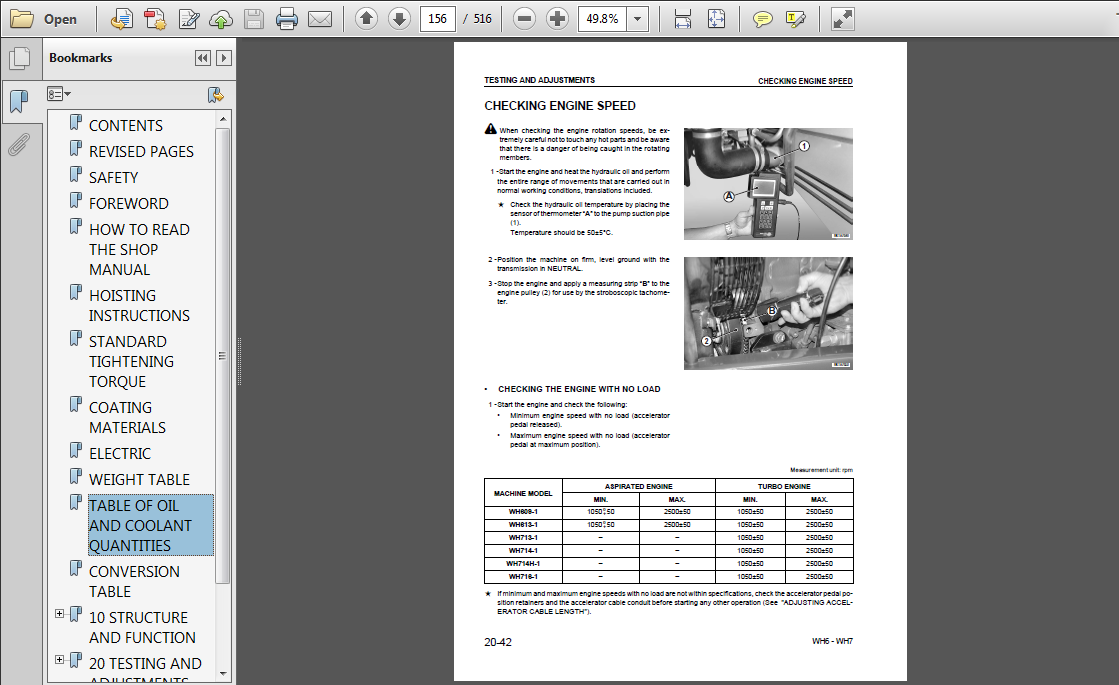
Task: Click the TURBO ENGINE column header
Action: pyautogui.click(x=784, y=486)
